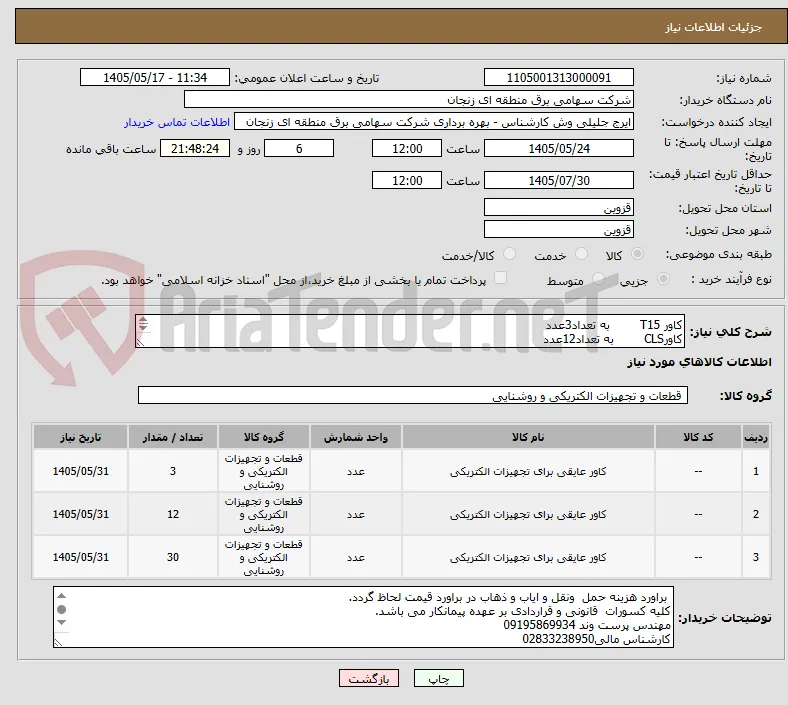Click item name in row 3
The image size is (788, 705).
(528, 557)
